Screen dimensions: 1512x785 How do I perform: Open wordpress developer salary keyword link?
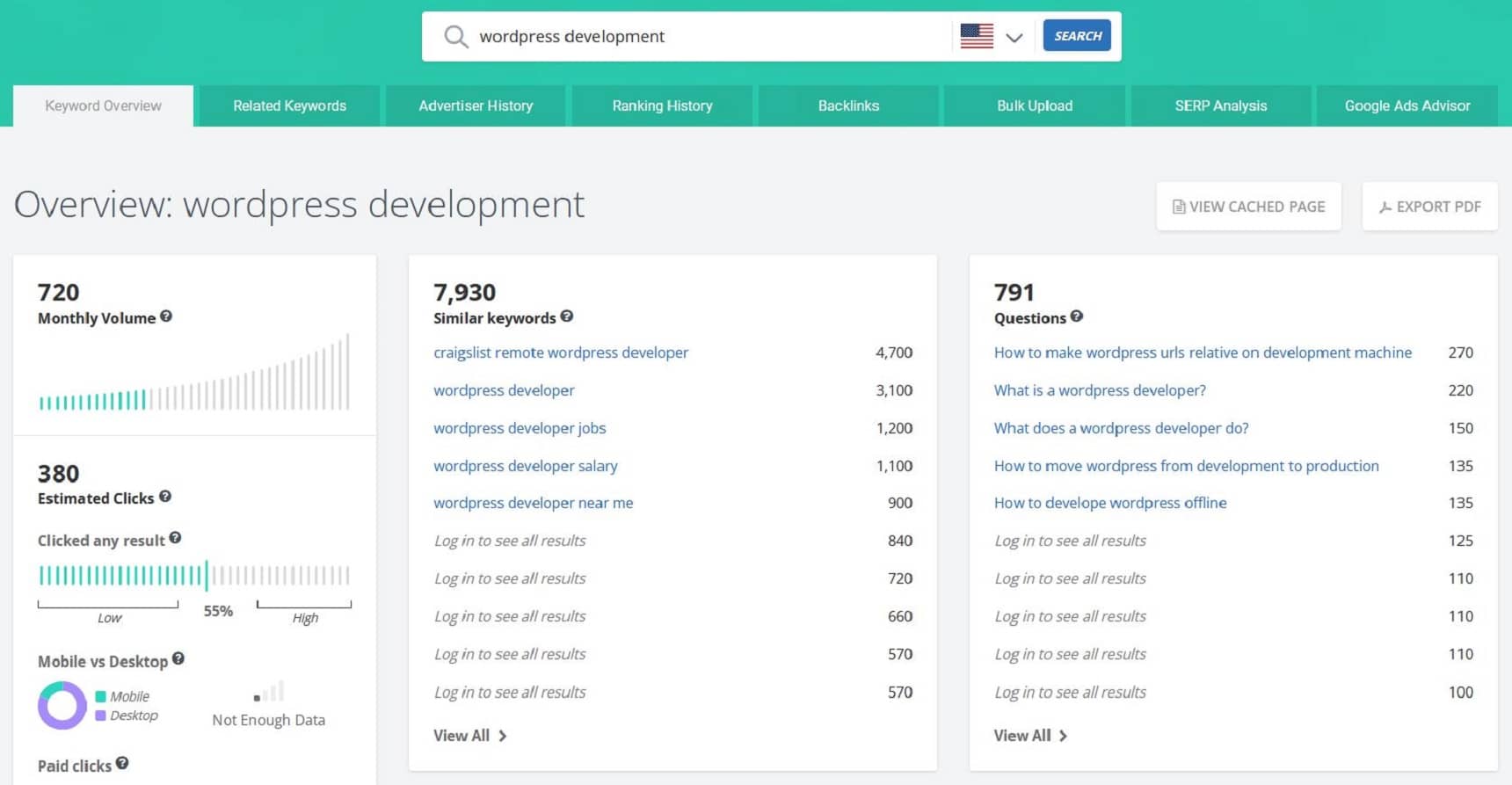tap(526, 466)
